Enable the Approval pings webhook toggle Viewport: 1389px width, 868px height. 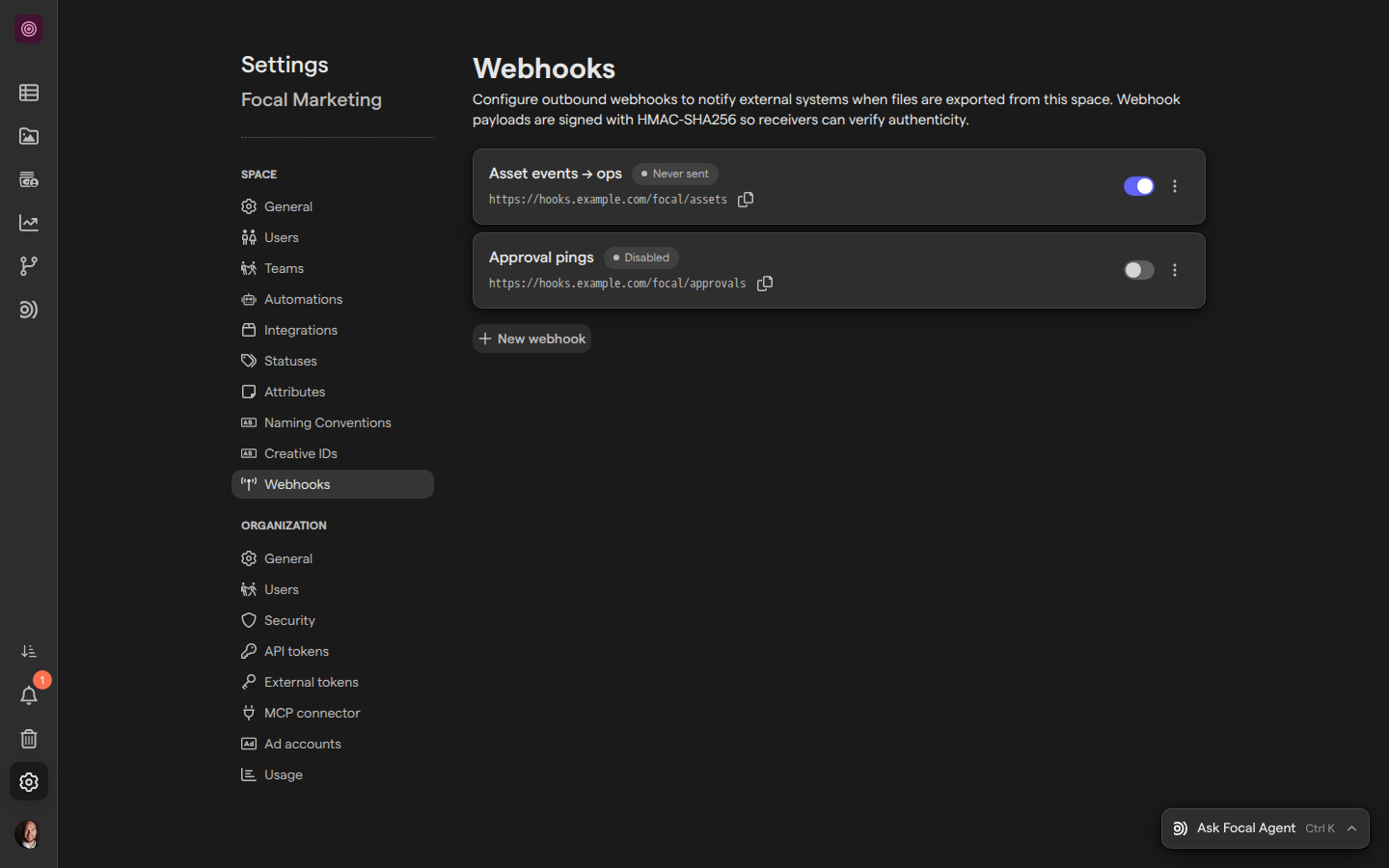click(1139, 270)
